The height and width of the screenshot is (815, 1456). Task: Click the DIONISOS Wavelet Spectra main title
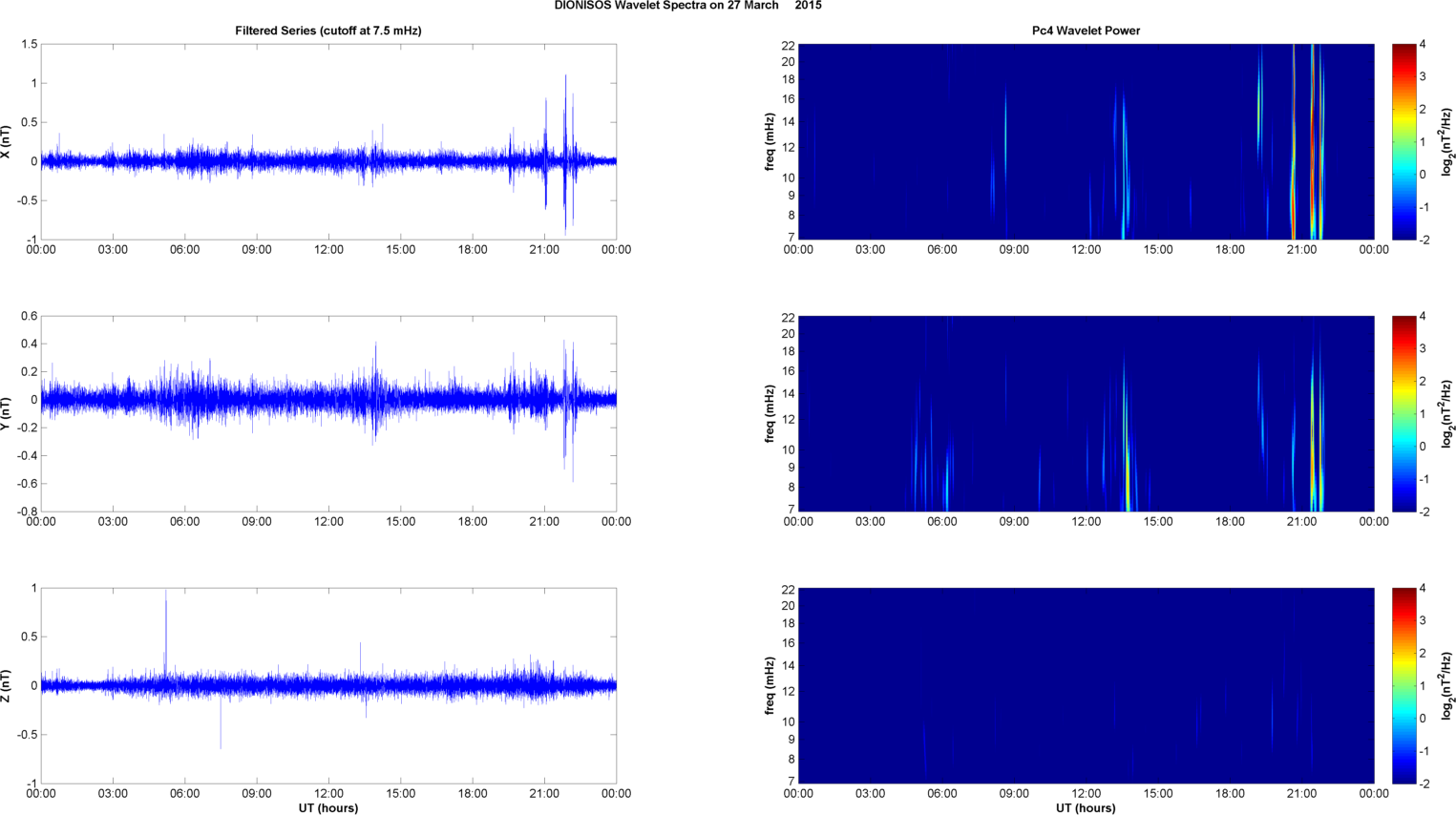pyautogui.click(x=687, y=6)
